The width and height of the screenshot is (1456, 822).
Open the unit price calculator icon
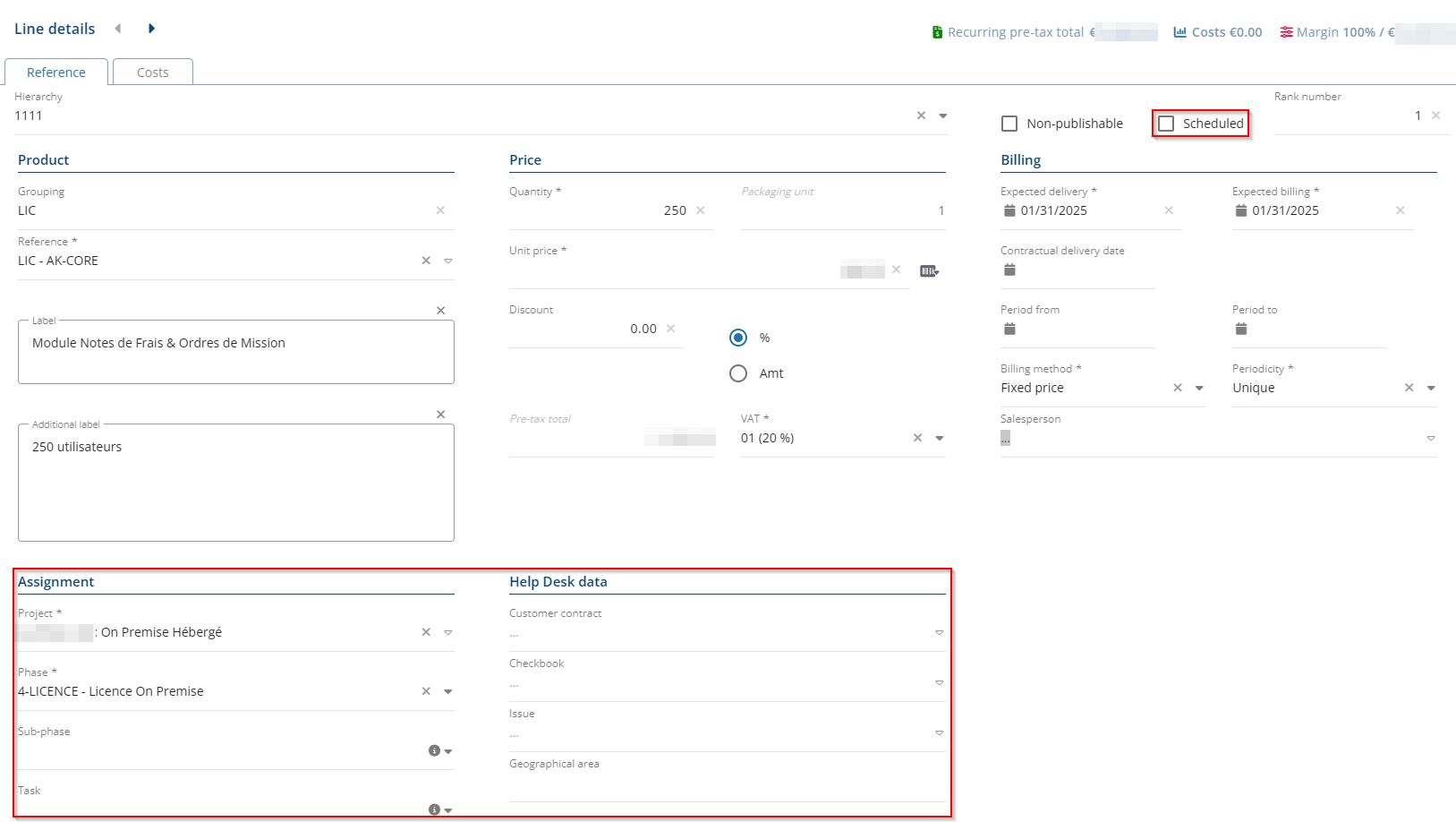(929, 271)
